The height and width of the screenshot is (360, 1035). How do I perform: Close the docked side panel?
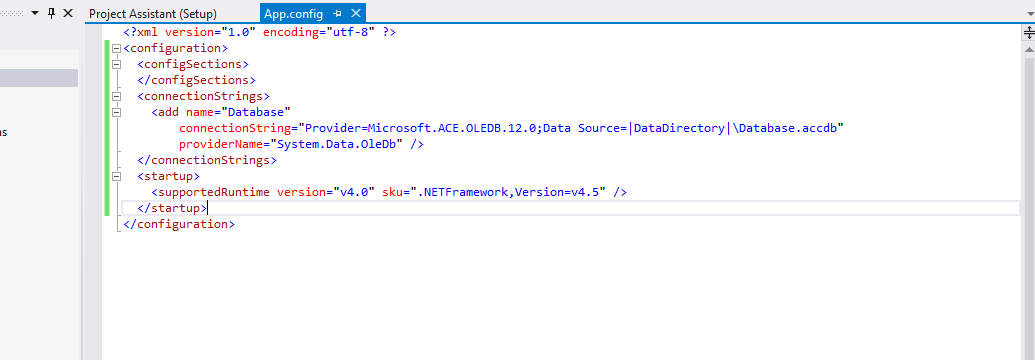point(67,13)
